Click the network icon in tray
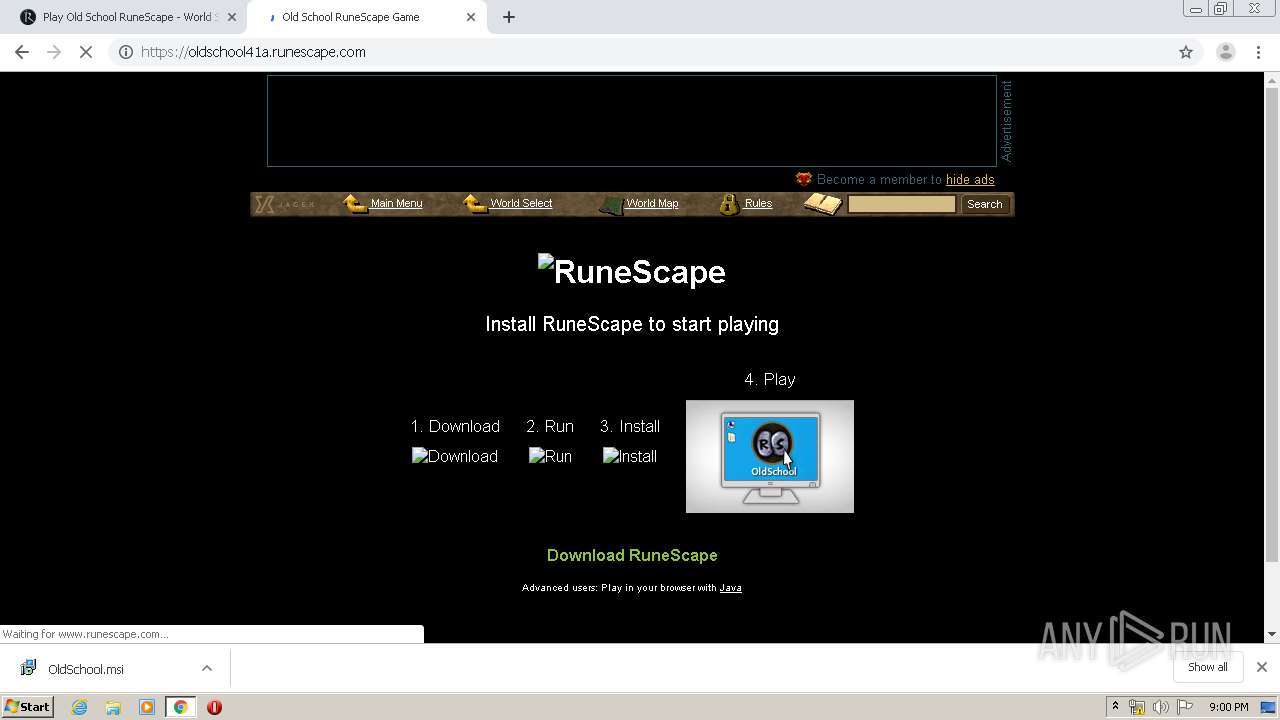This screenshot has width=1280, height=720. pos(1137,707)
